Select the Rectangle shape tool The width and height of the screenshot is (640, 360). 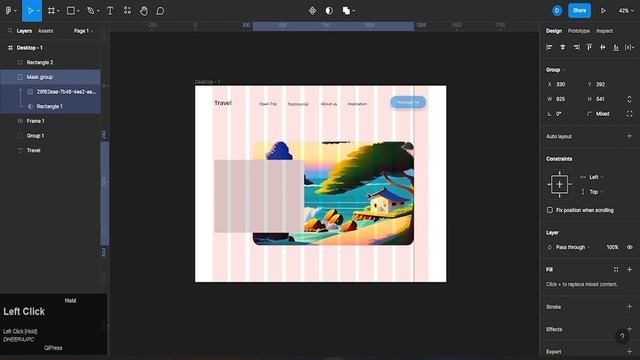71,11
